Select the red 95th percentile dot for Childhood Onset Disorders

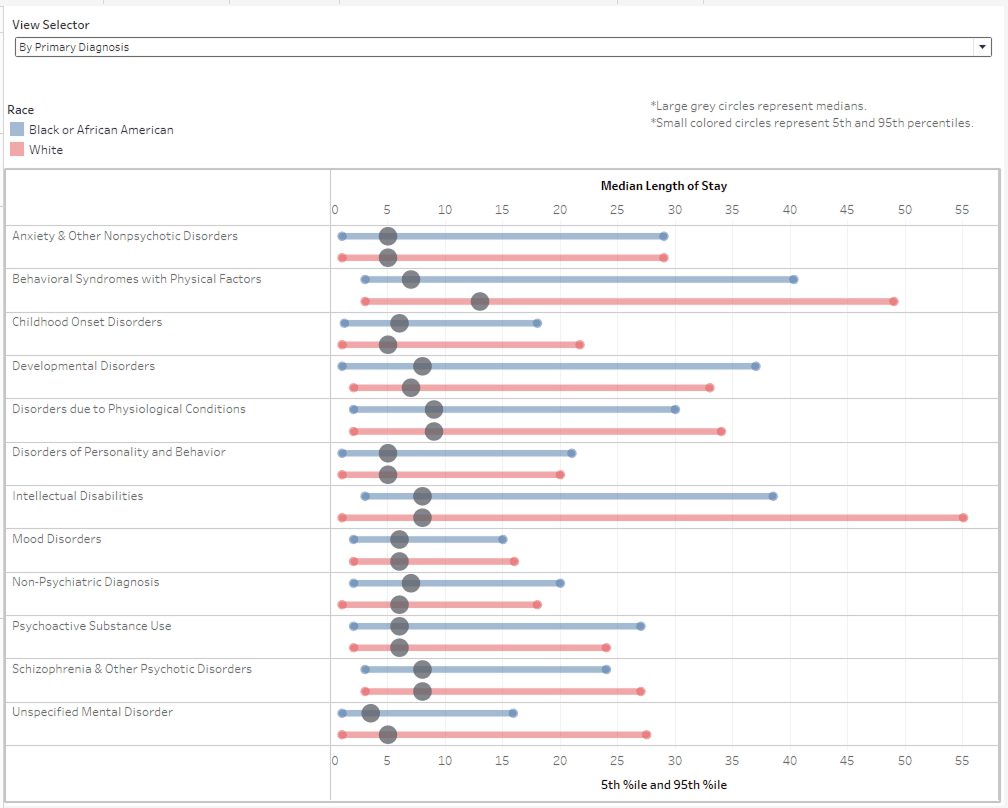tap(580, 345)
